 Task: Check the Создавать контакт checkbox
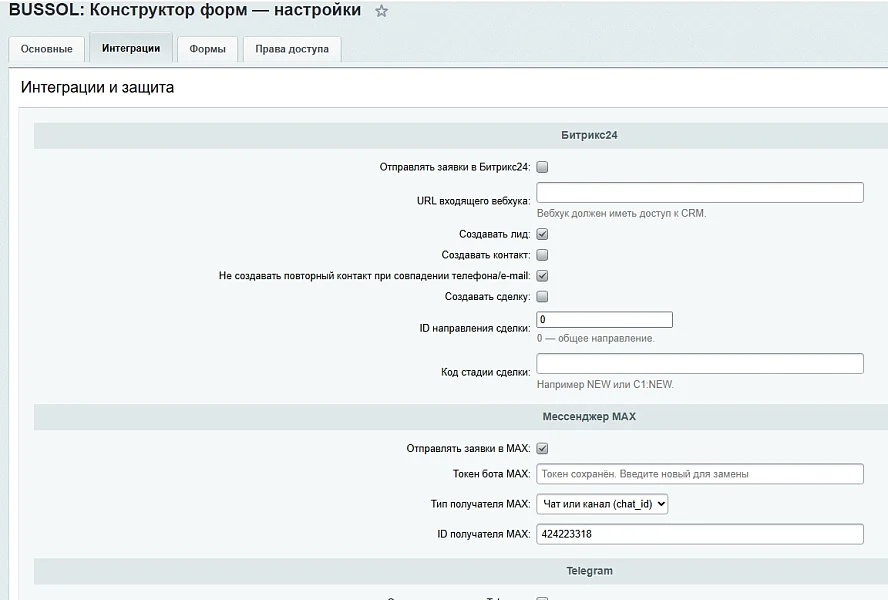coord(542,255)
